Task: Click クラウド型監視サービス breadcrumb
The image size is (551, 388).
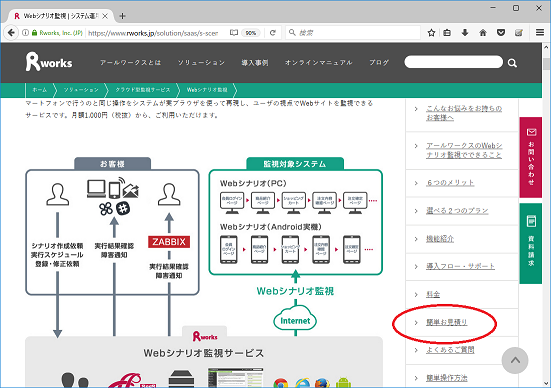Action: click(143, 90)
